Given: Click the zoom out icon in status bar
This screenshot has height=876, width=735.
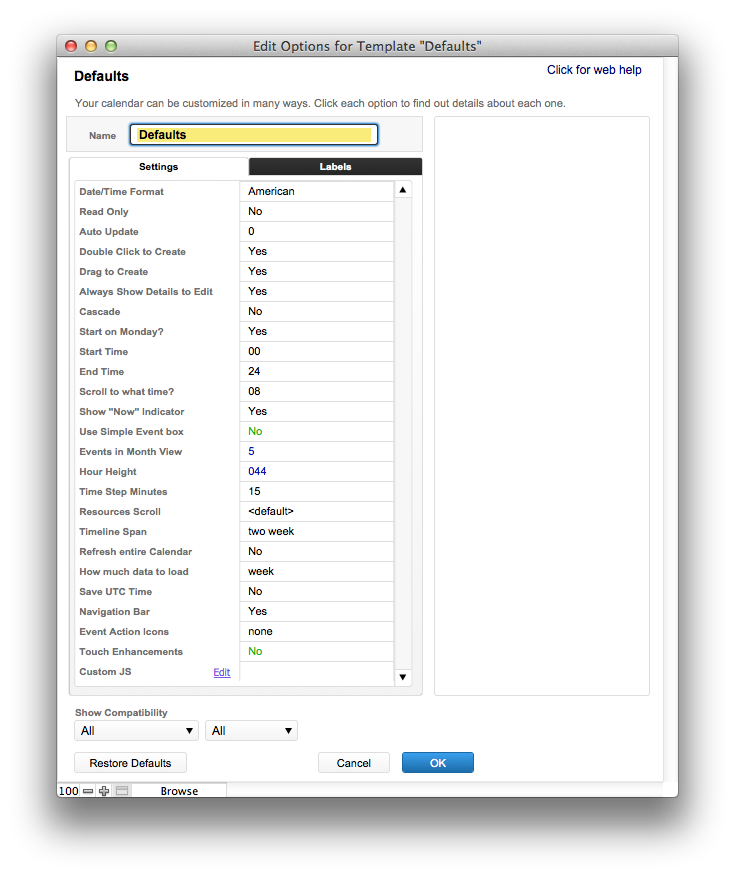Looking at the screenshot, I should tap(88, 791).
